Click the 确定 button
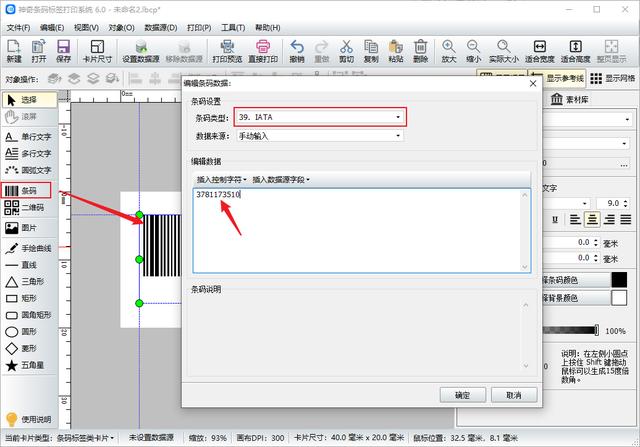The image size is (640, 447). 462,395
